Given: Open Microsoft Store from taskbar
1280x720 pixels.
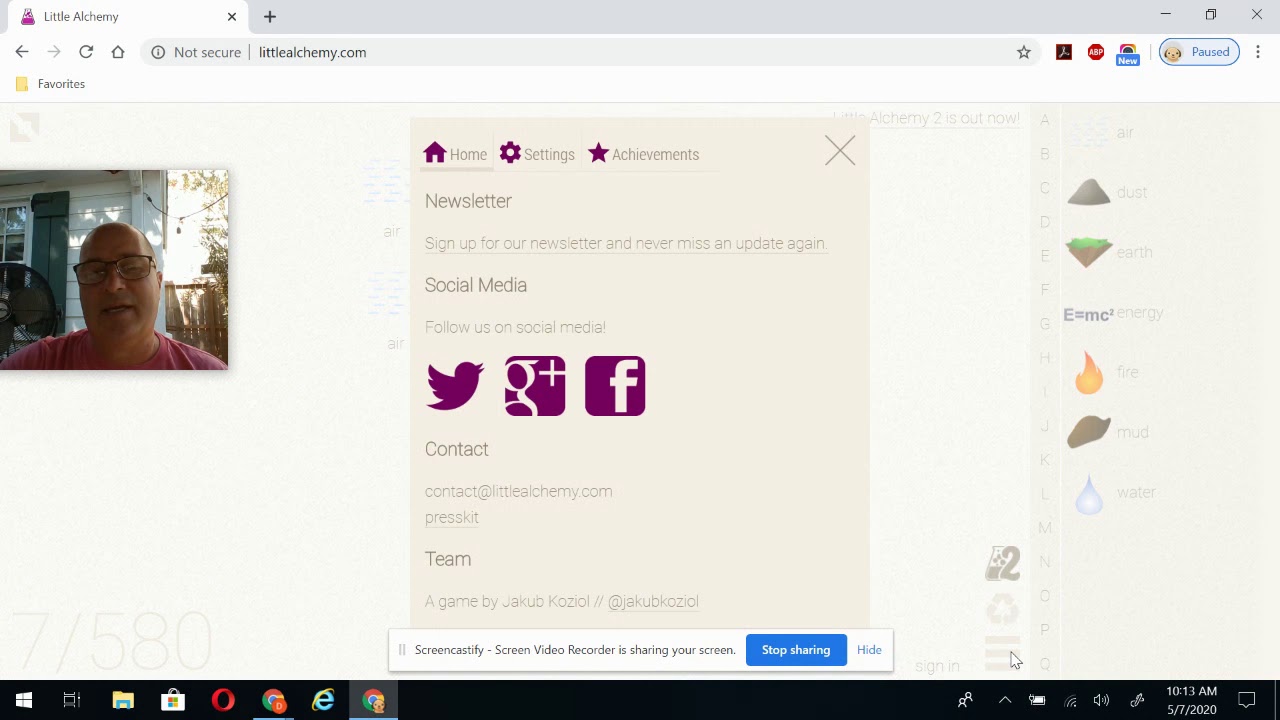Looking at the screenshot, I should [173, 700].
